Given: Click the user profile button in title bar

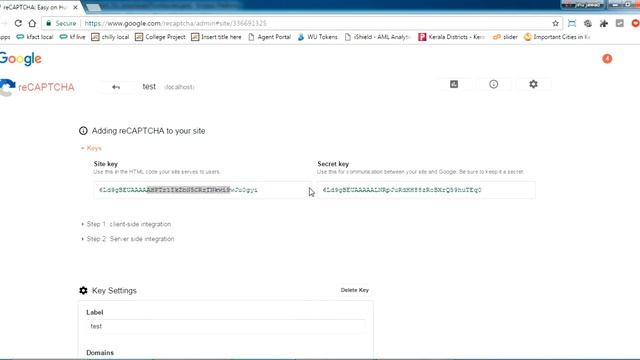Looking at the screenshot, I should [x=583, y=5].
